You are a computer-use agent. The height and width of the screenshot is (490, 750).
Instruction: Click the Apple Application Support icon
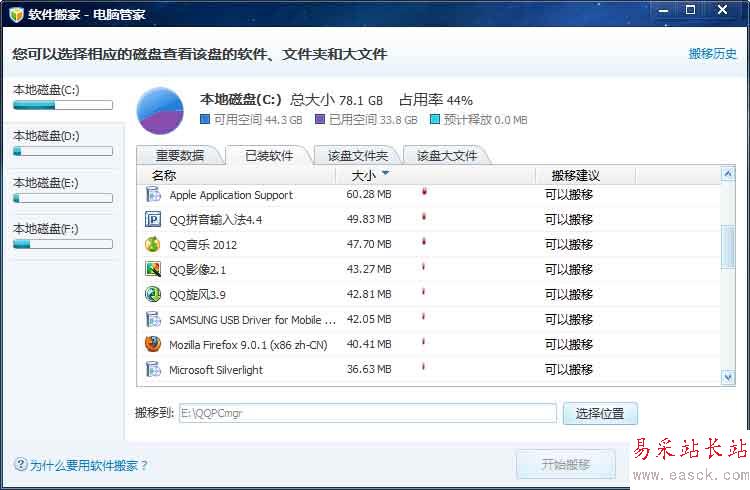coord(153,194)
